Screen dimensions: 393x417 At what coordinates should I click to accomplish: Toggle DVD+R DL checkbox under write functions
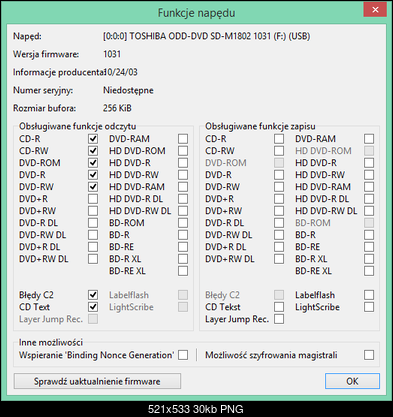[279, 247]
